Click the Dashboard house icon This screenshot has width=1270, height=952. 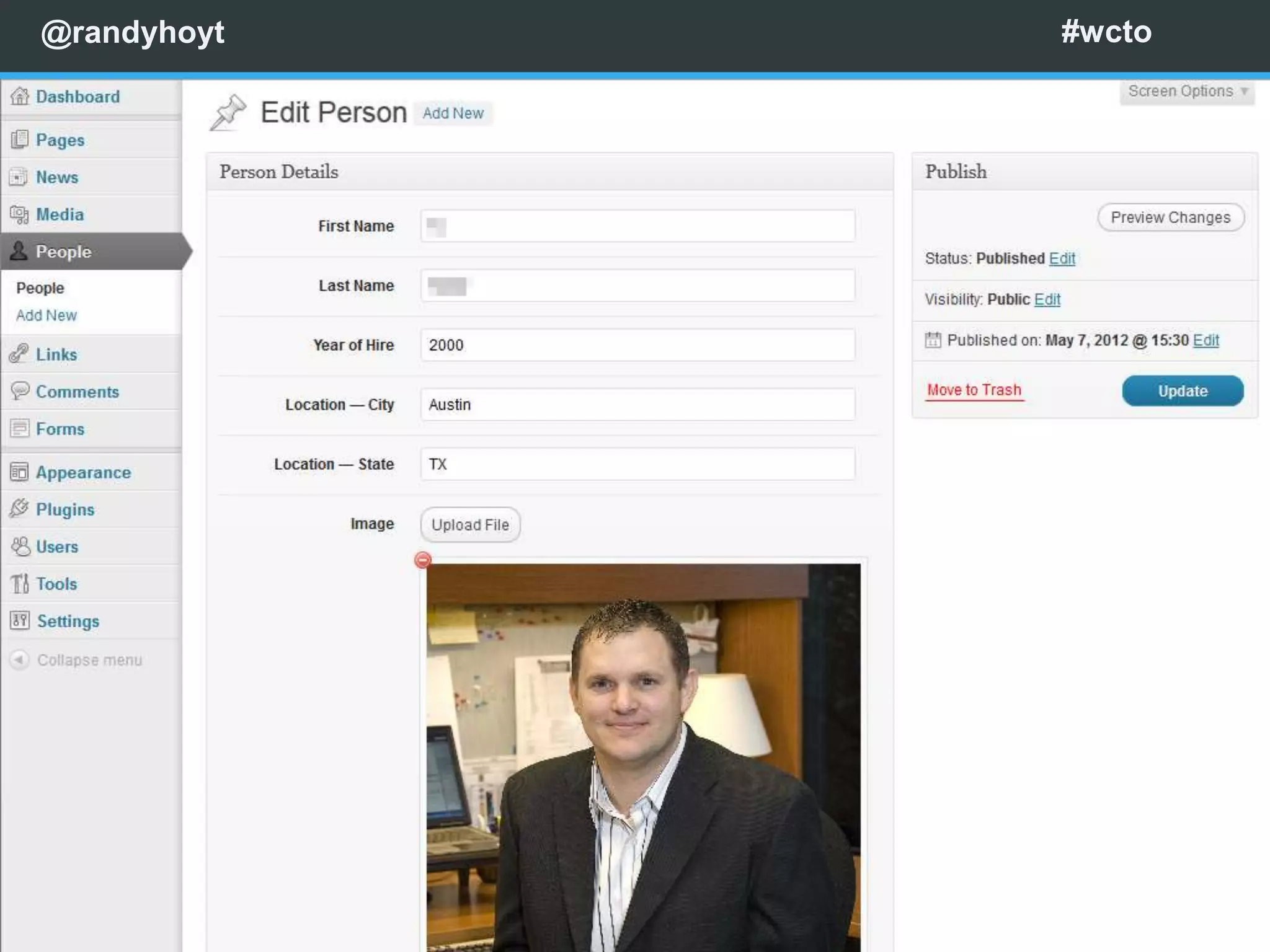20,97
